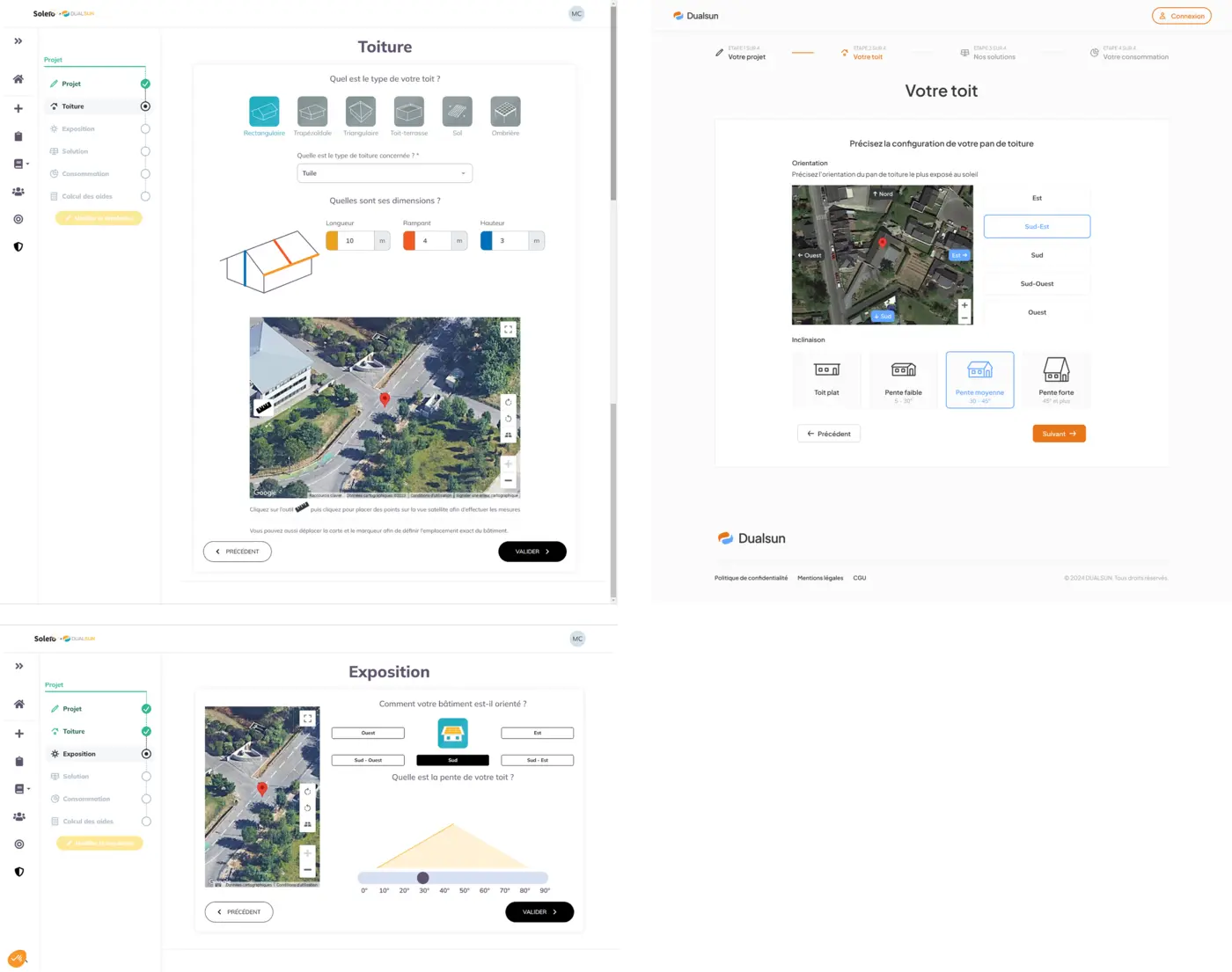Activate the ruler tool on the Toiture map

[263, 407]
